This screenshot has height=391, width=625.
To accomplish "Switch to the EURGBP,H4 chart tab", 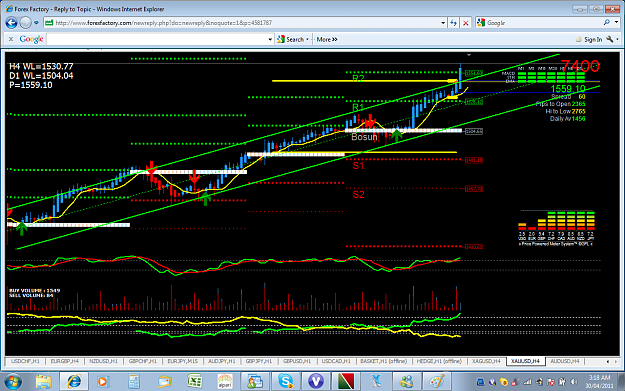I will point(65,361).
